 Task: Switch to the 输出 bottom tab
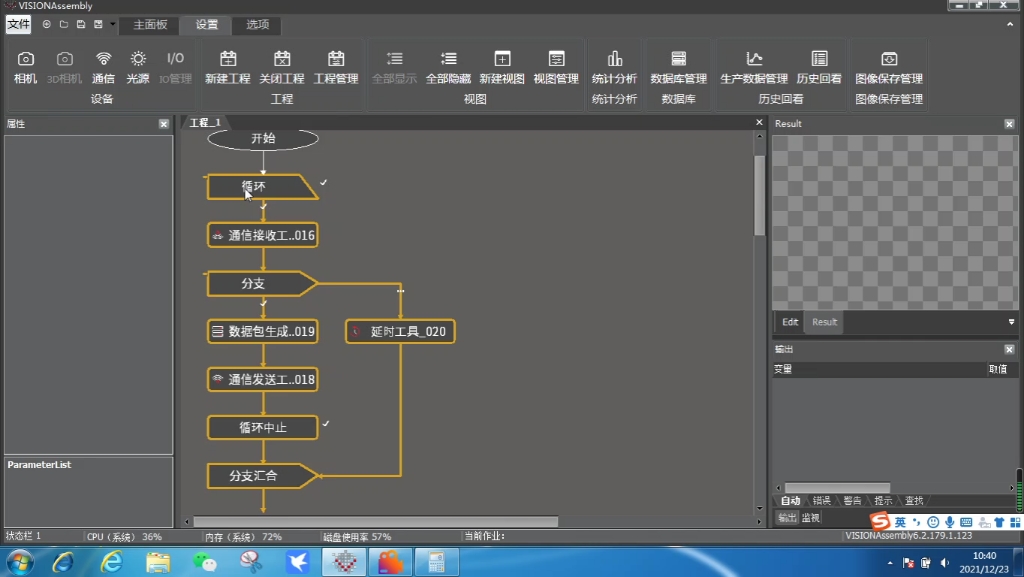(787, 518)
